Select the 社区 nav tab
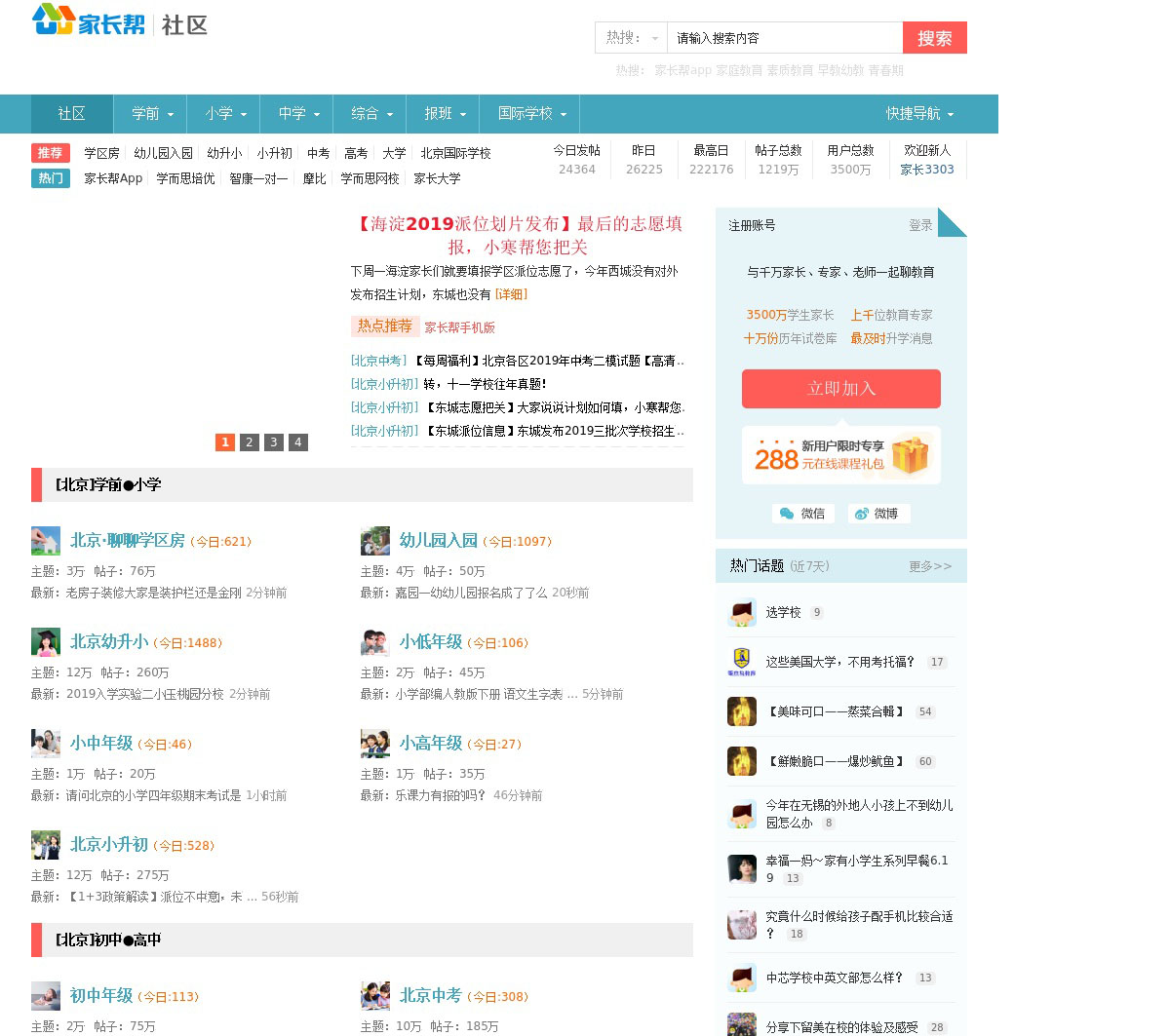Image resolution: width=1170 pixels, height=1036 pixels. (x=72, y=114)
